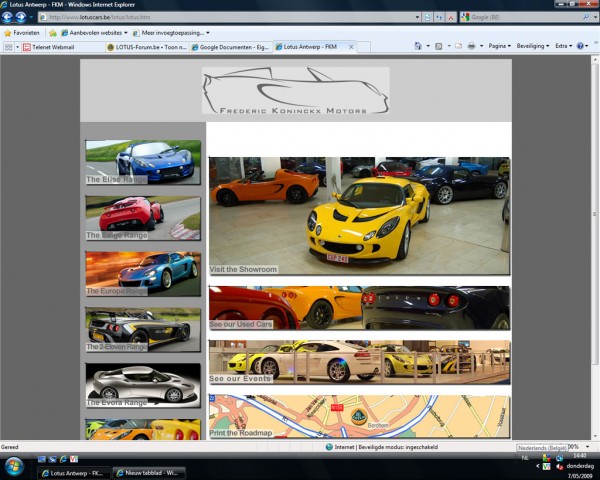Add page to favorites bar star icon
Screen dimensions: 600x480
click(53, 33)
